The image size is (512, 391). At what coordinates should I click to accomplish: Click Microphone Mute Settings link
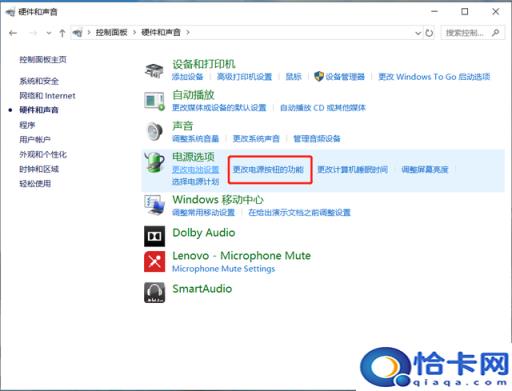(224, 268)
